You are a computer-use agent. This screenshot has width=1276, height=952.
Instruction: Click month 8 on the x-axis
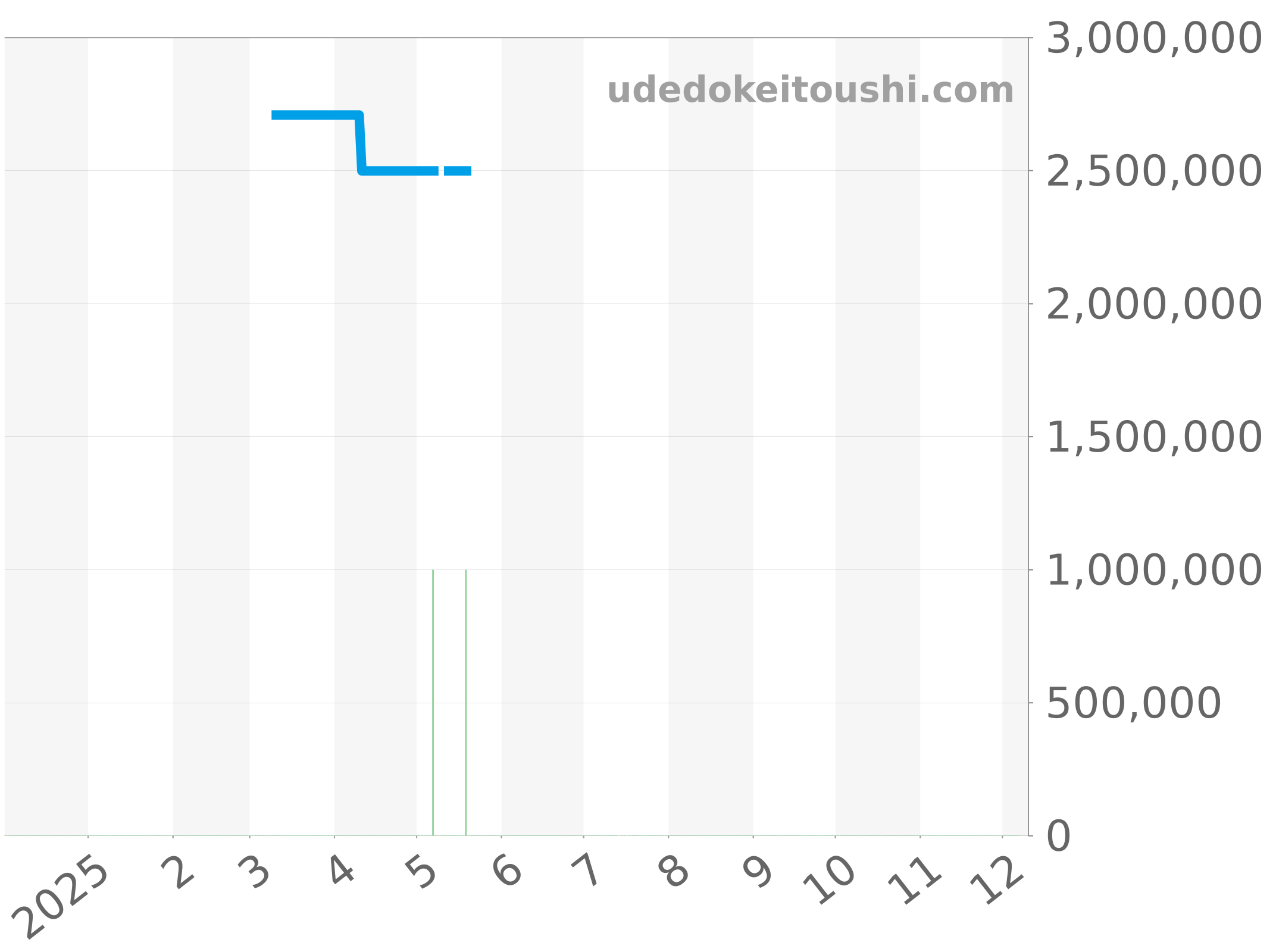[673, 871]
